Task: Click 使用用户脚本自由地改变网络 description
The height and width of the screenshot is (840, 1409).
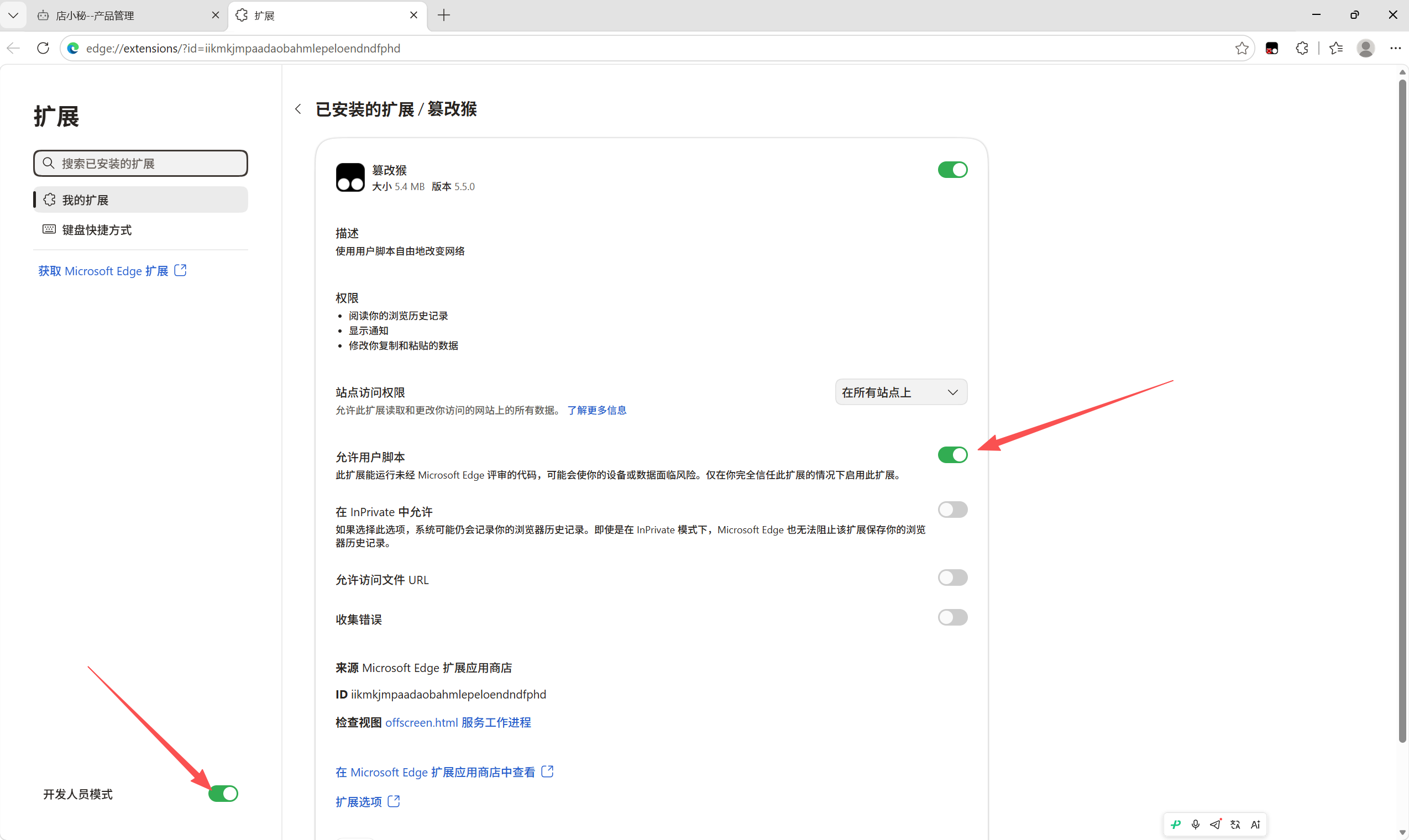Action: point(400,251)
